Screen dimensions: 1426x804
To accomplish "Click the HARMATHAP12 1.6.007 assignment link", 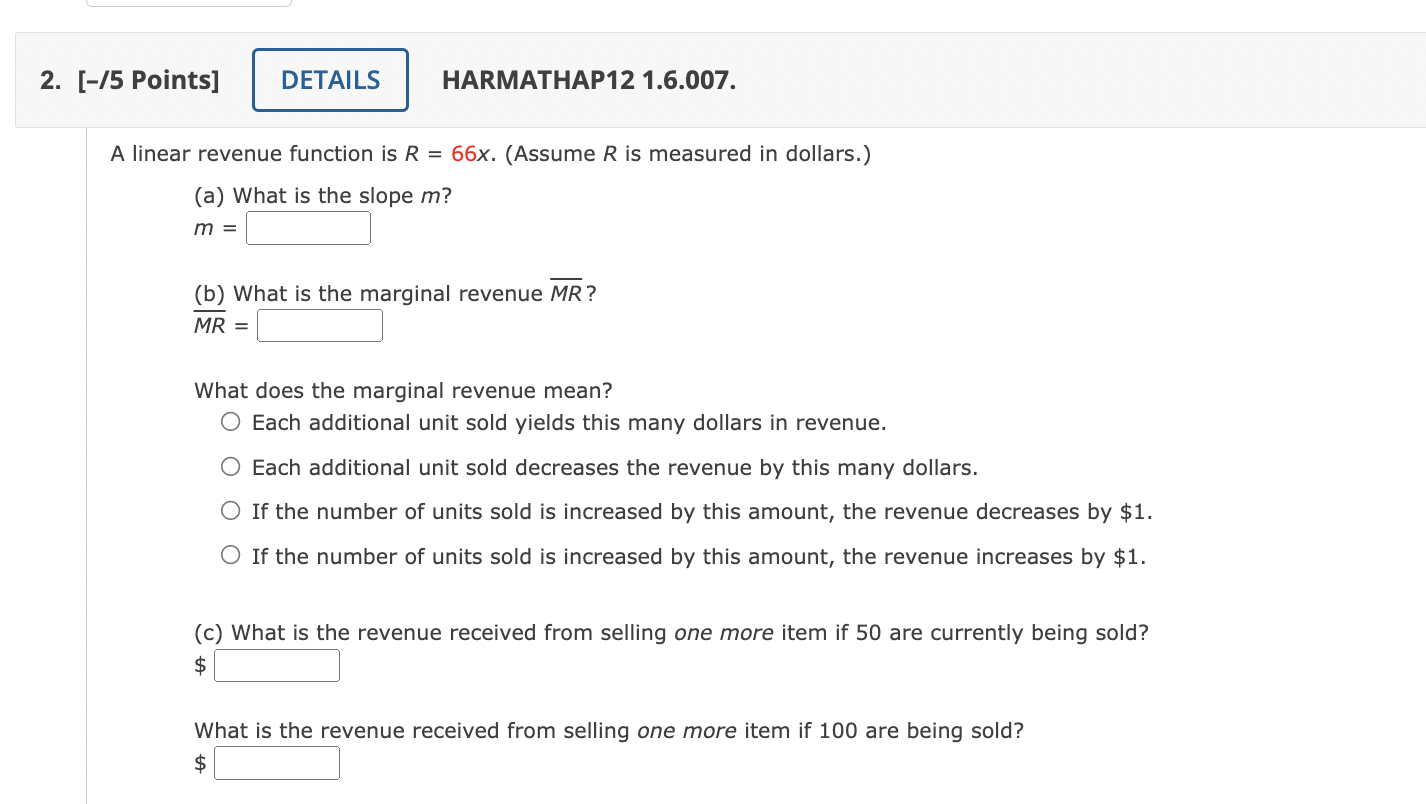I will pos(590,81).
